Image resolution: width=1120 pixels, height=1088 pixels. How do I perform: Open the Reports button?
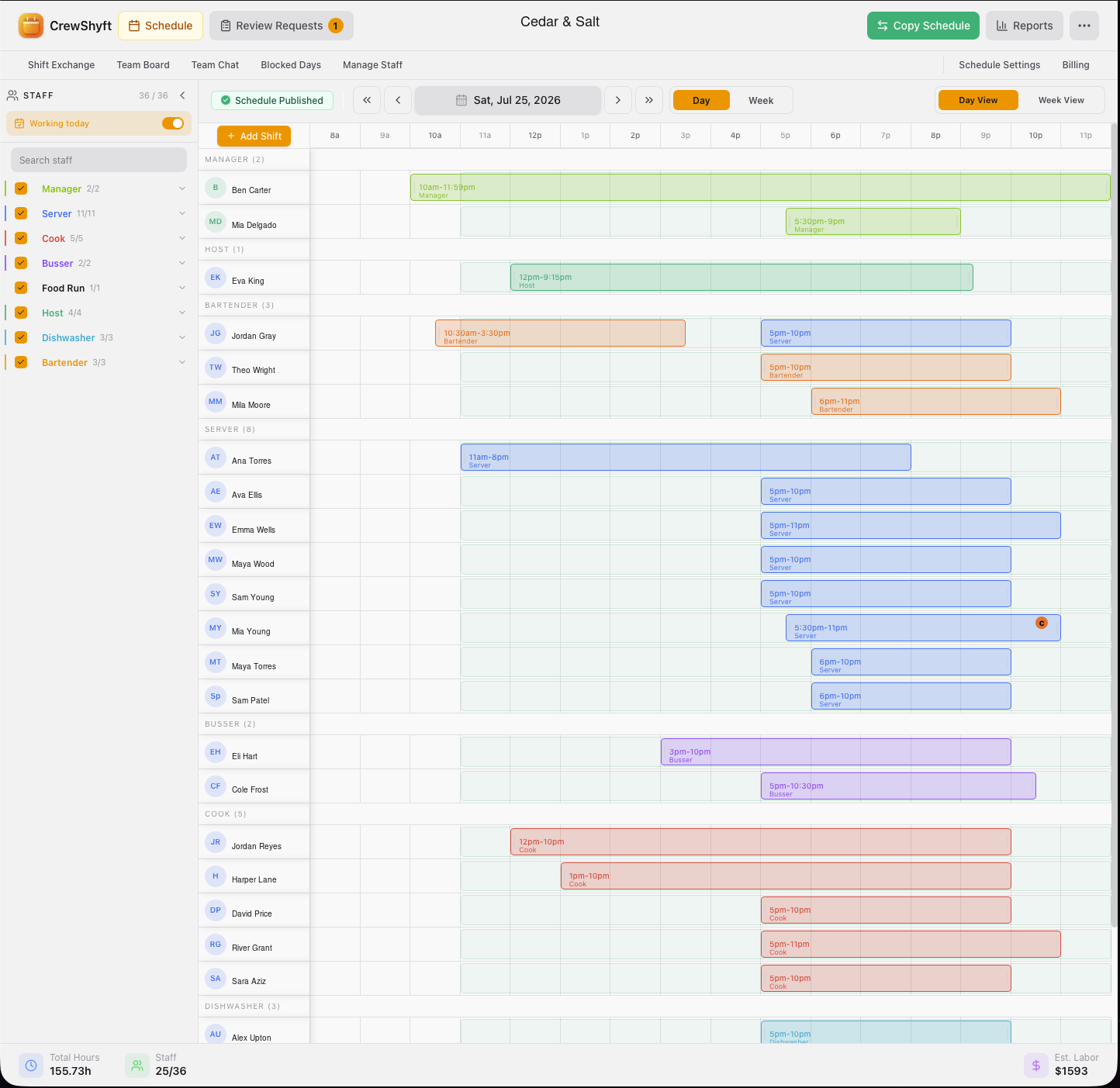[x=1024, y=26]
